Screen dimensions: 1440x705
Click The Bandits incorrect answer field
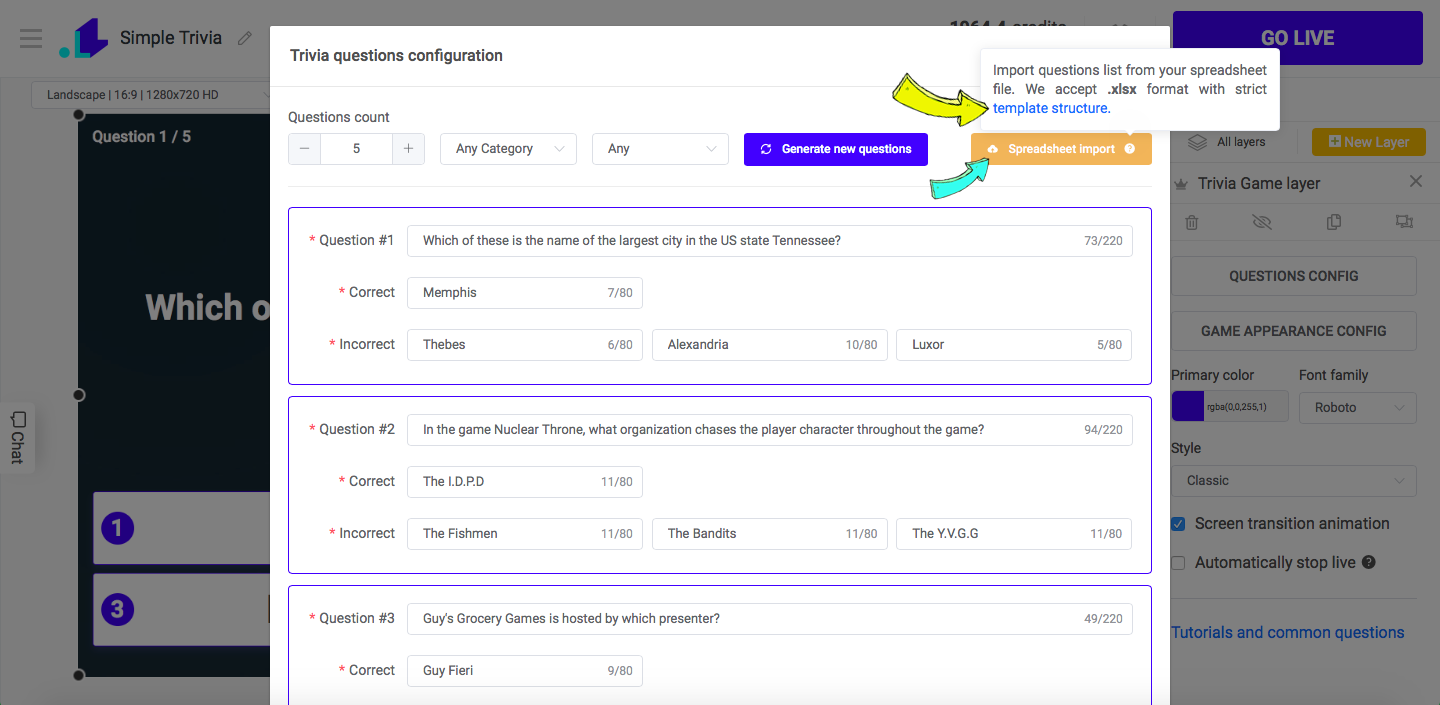[x=770, y=534]
